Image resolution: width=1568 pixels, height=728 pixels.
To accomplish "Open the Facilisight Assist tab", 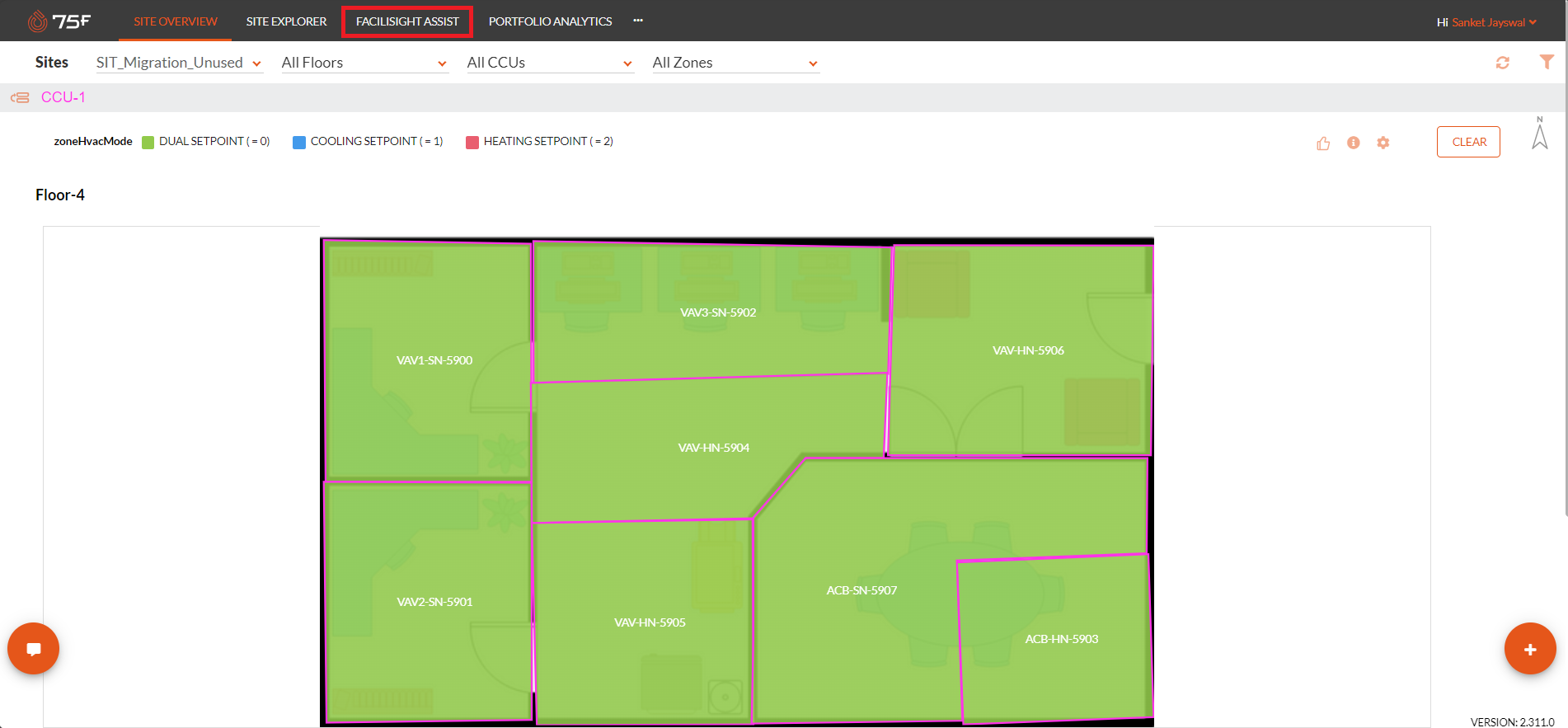I will pos(407,21).
